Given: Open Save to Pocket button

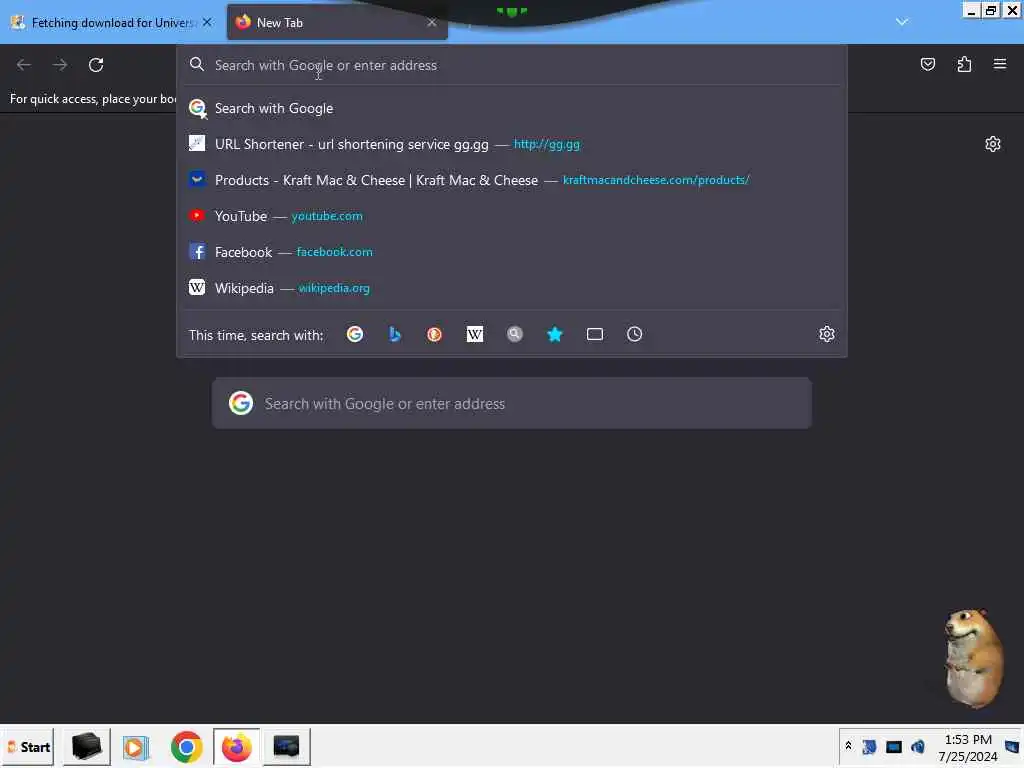Looking at the screenshot, I should point(927,64).
